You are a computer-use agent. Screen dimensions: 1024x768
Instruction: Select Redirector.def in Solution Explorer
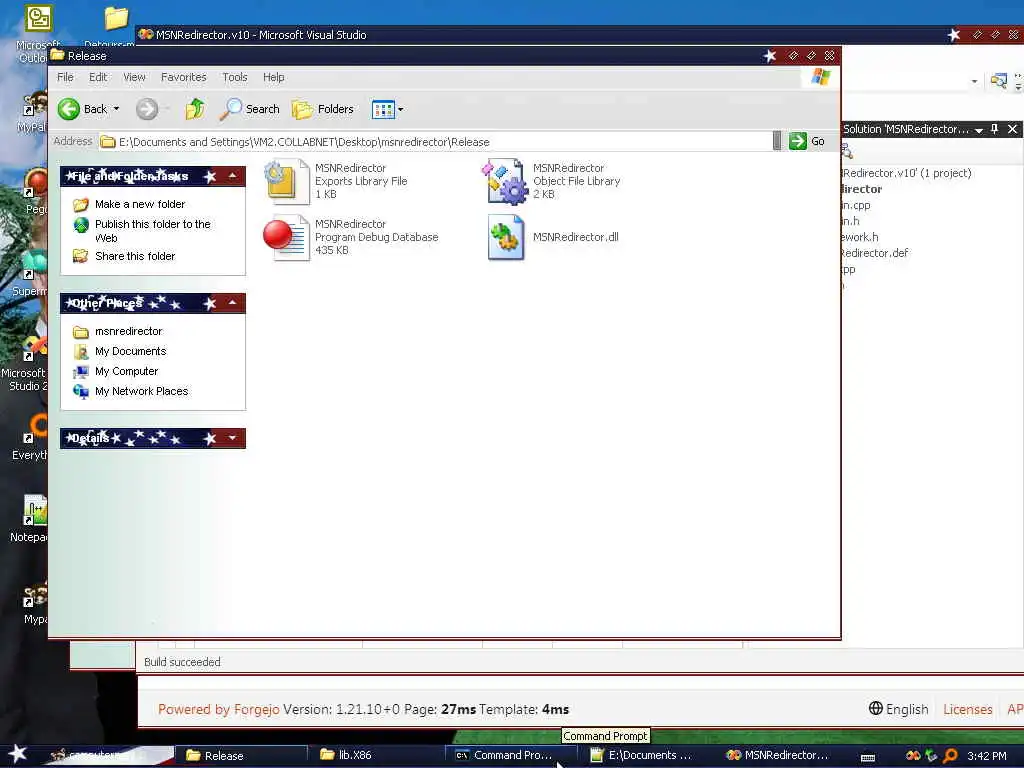(874, 253)
